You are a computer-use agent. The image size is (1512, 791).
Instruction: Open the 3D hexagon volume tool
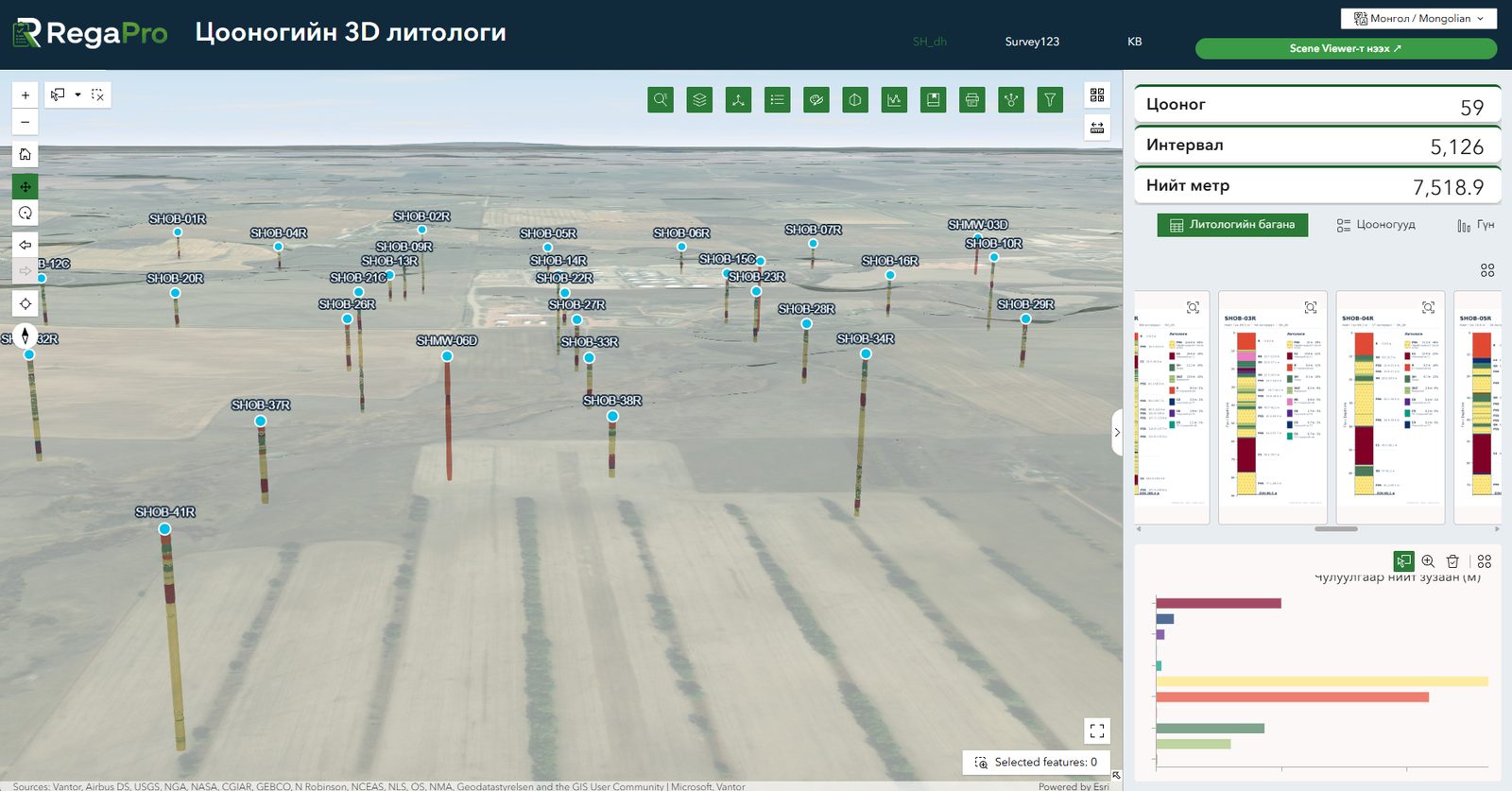tap(855, 99)
